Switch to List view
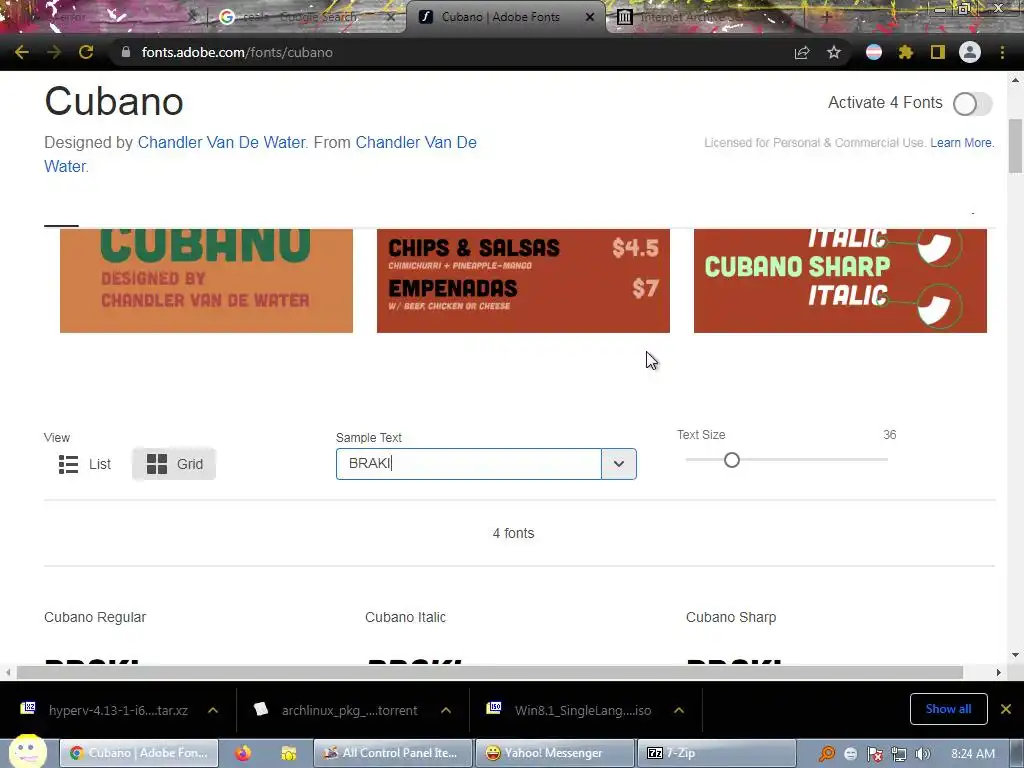Image resolution: width=1024 pixels, height=768 pixels. tap(85, 464)
